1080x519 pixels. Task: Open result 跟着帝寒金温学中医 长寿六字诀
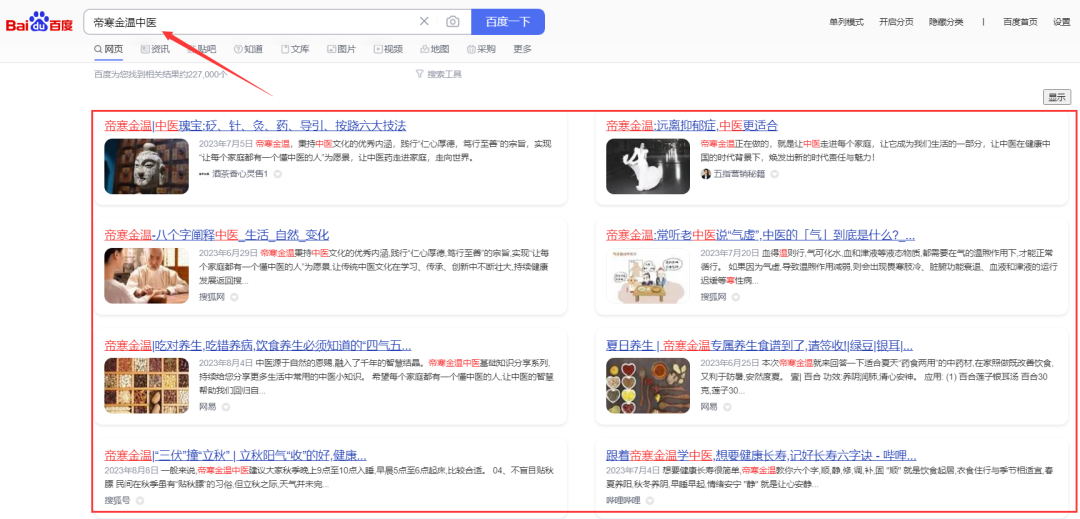(x=761, y=456)
